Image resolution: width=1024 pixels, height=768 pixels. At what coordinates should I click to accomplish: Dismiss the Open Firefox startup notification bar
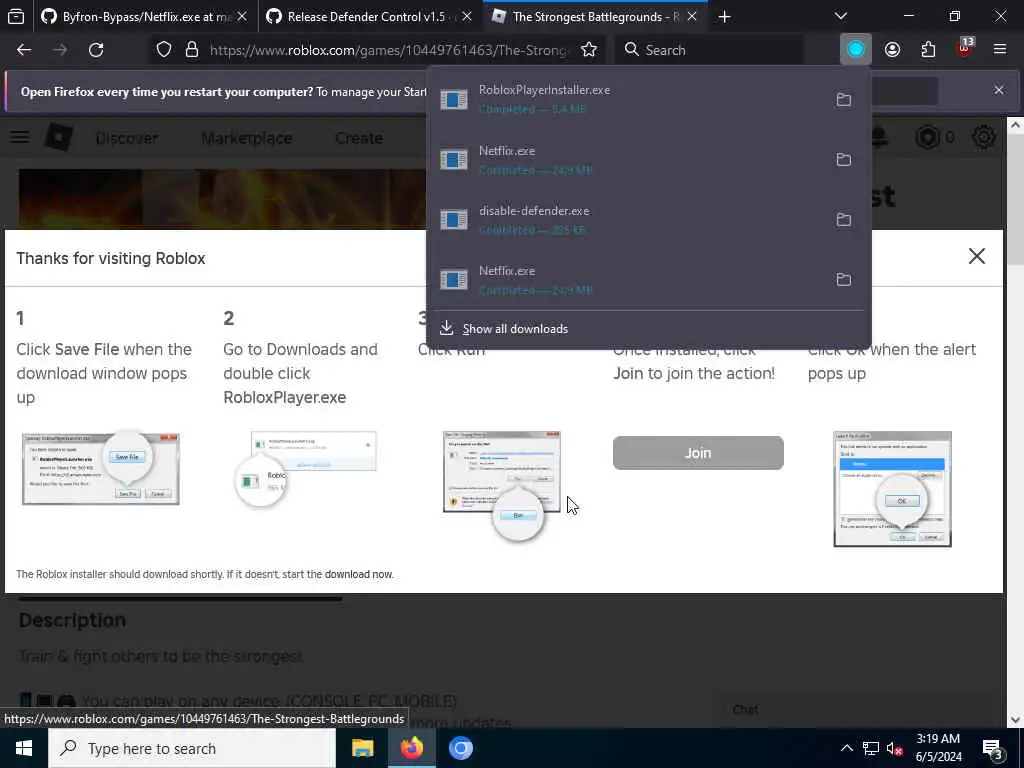click(x=999, y=90)
